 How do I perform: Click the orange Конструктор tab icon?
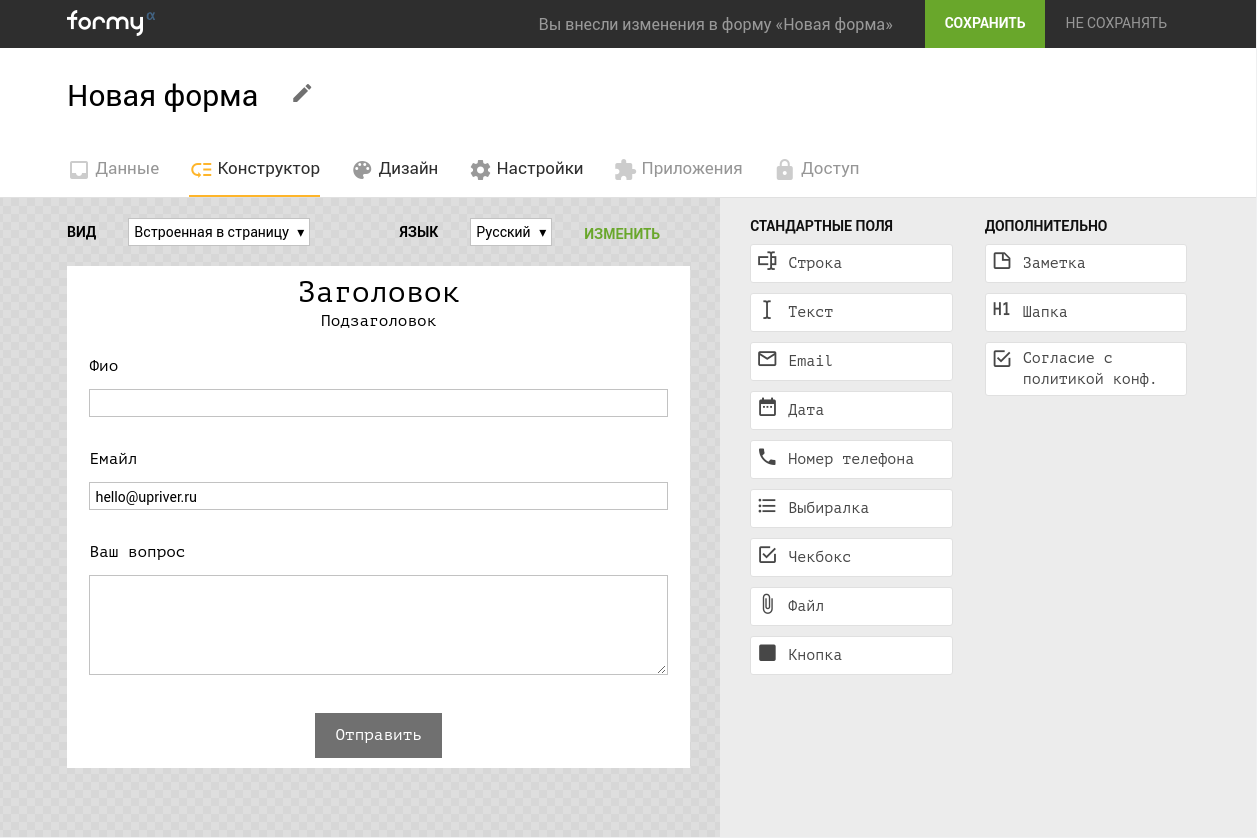pos(201,169)
